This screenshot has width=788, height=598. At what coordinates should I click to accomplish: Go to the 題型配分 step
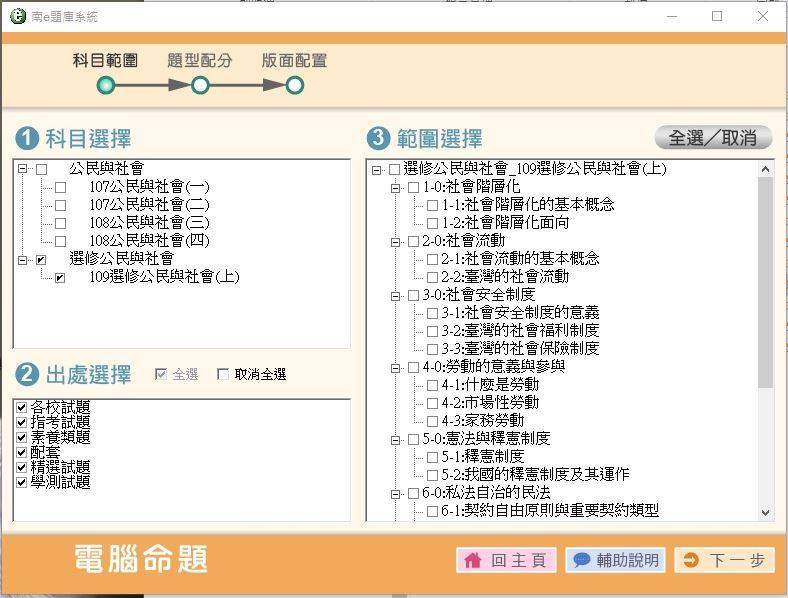click(200, 61)
